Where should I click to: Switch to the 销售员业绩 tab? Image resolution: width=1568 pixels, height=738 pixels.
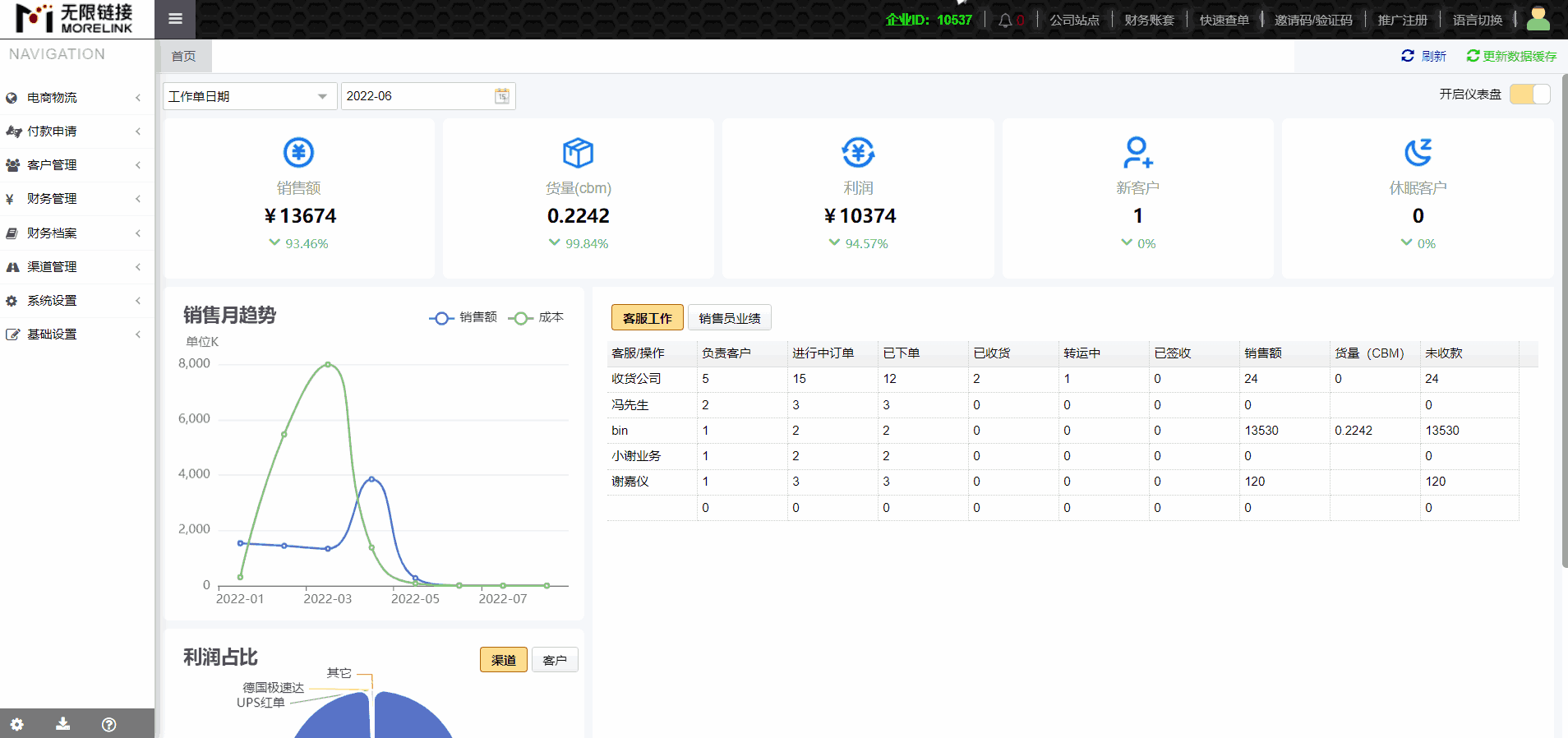point(729,318)
